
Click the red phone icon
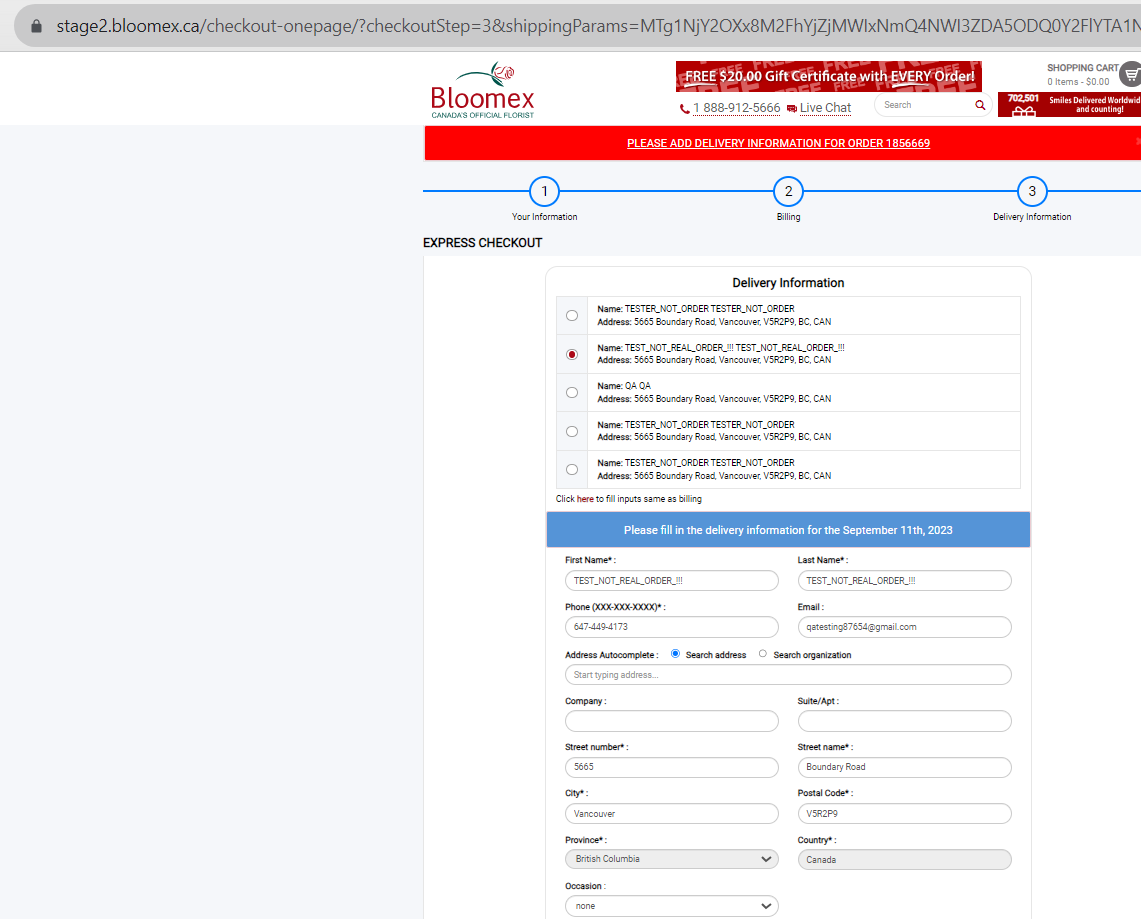pyautogui.click(x=684, y=108)
